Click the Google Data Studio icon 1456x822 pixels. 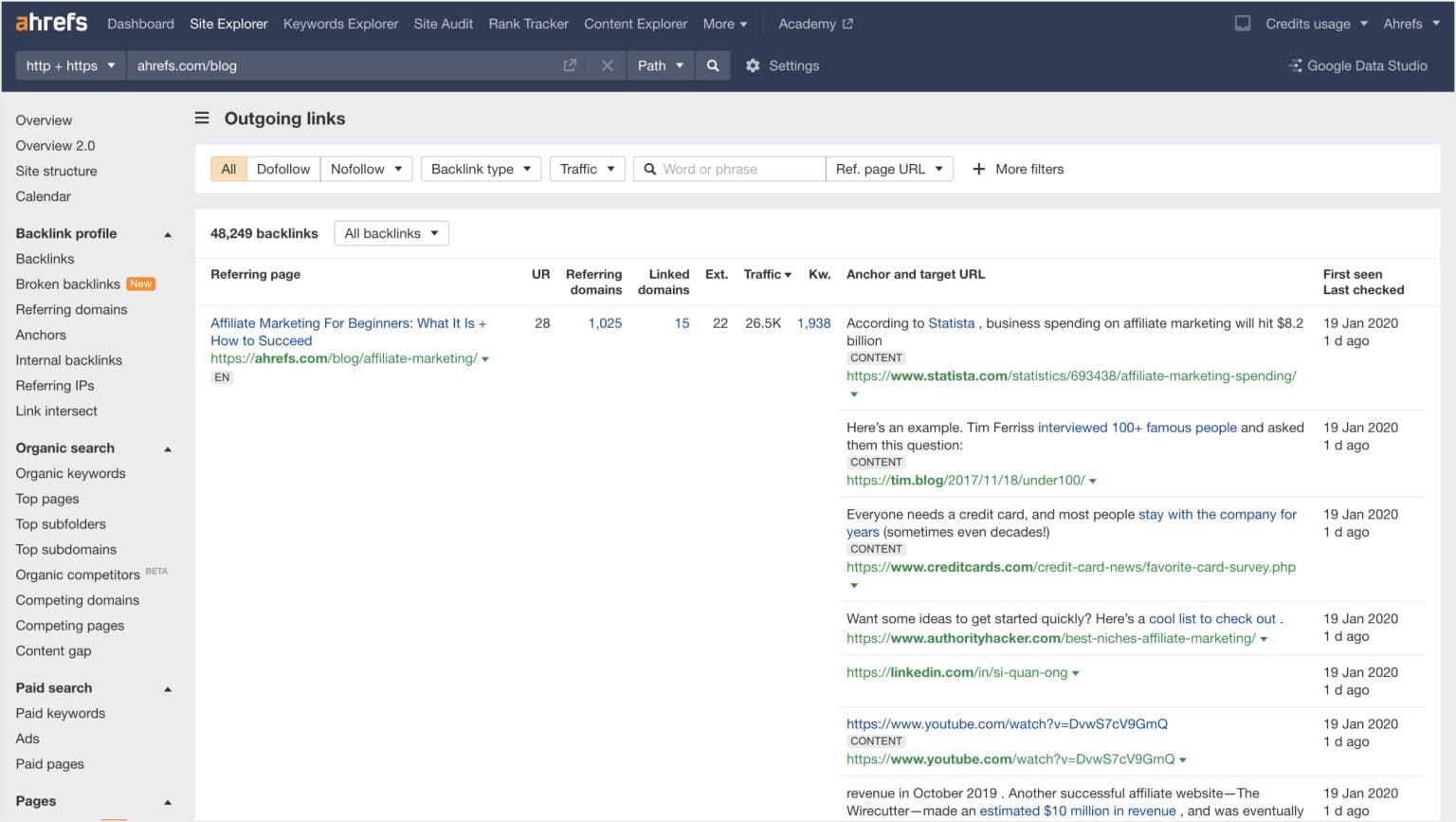pos(1295,65)
